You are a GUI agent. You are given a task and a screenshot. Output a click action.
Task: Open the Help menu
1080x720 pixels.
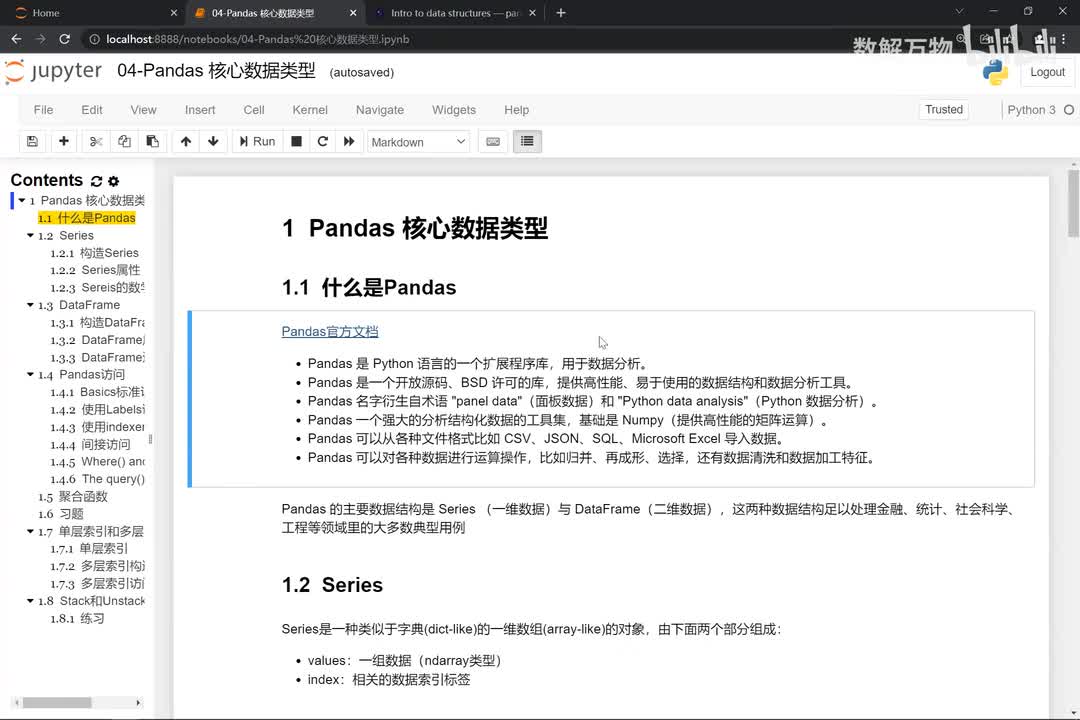click(x=517, y=110)
